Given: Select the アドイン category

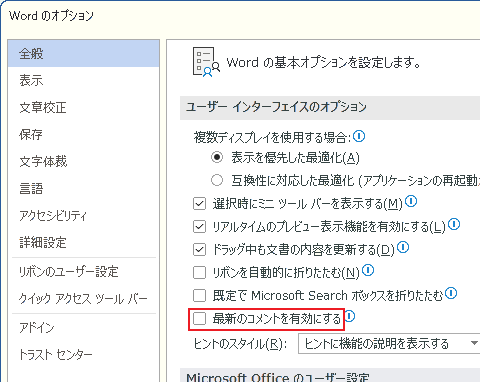Looking at the screenshot, I should [83, 328].
